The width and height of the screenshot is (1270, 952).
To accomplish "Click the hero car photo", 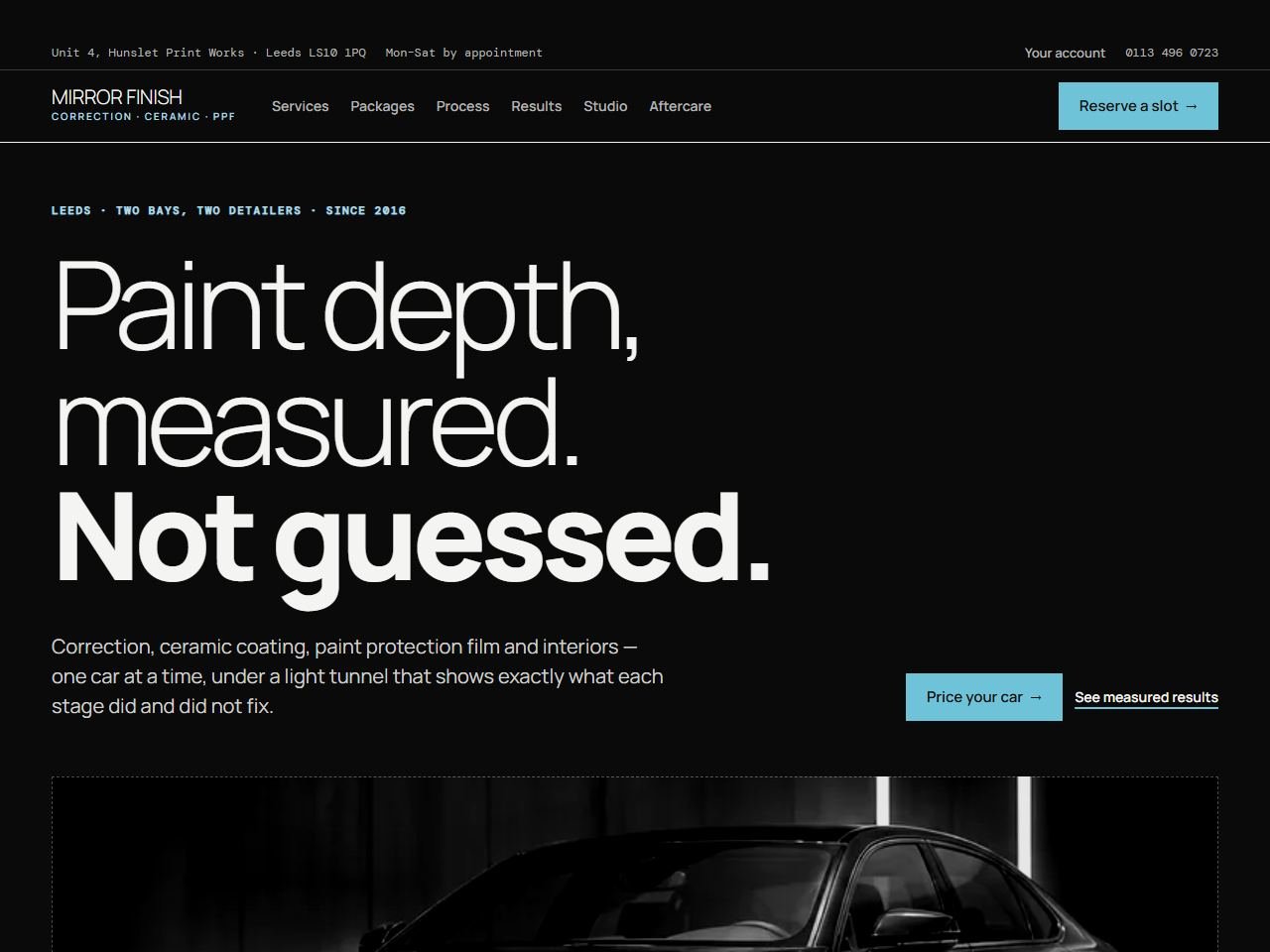I will (635, 864).
